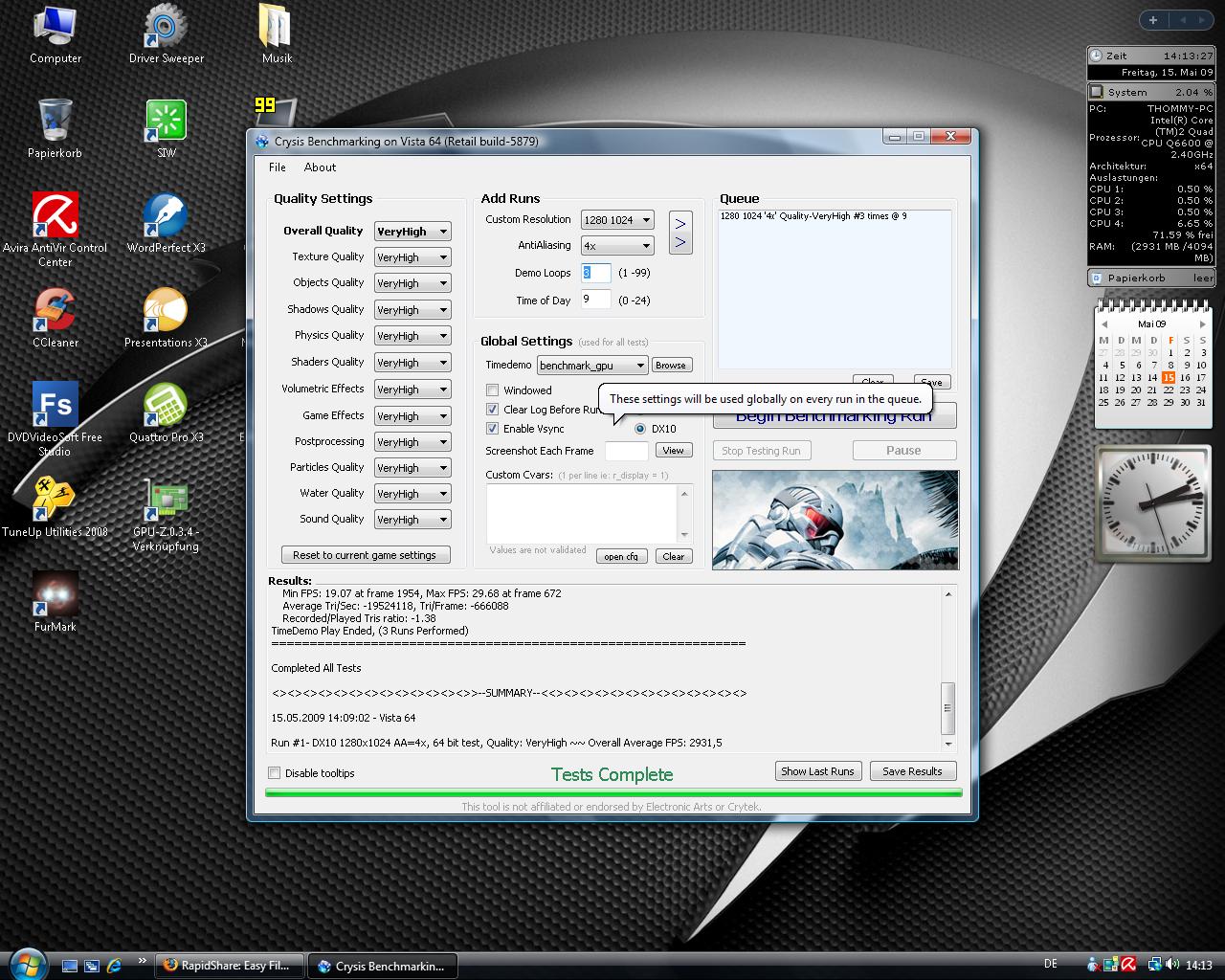
Task: Add run to queue with arrow button
Action: click(x=679, y=233)
